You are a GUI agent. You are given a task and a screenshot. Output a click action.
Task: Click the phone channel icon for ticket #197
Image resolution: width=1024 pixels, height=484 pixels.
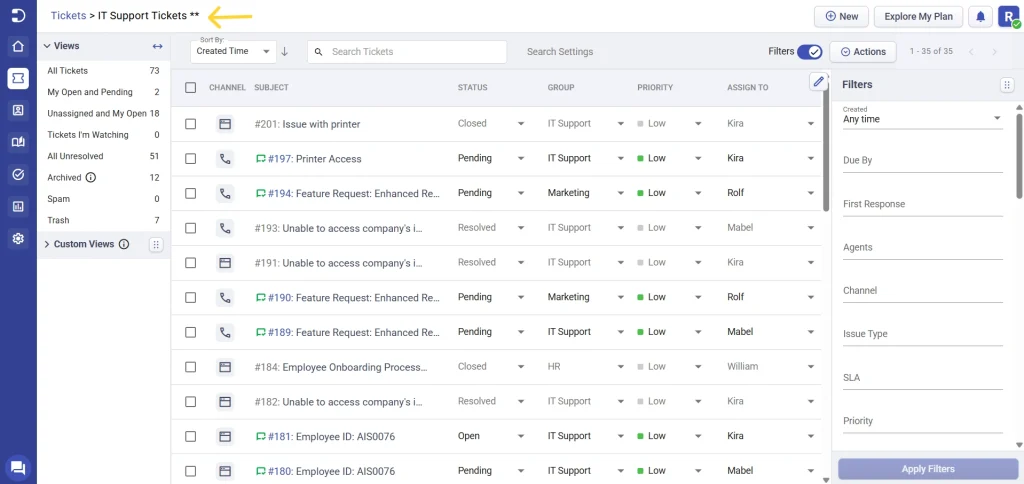(225, 159)
